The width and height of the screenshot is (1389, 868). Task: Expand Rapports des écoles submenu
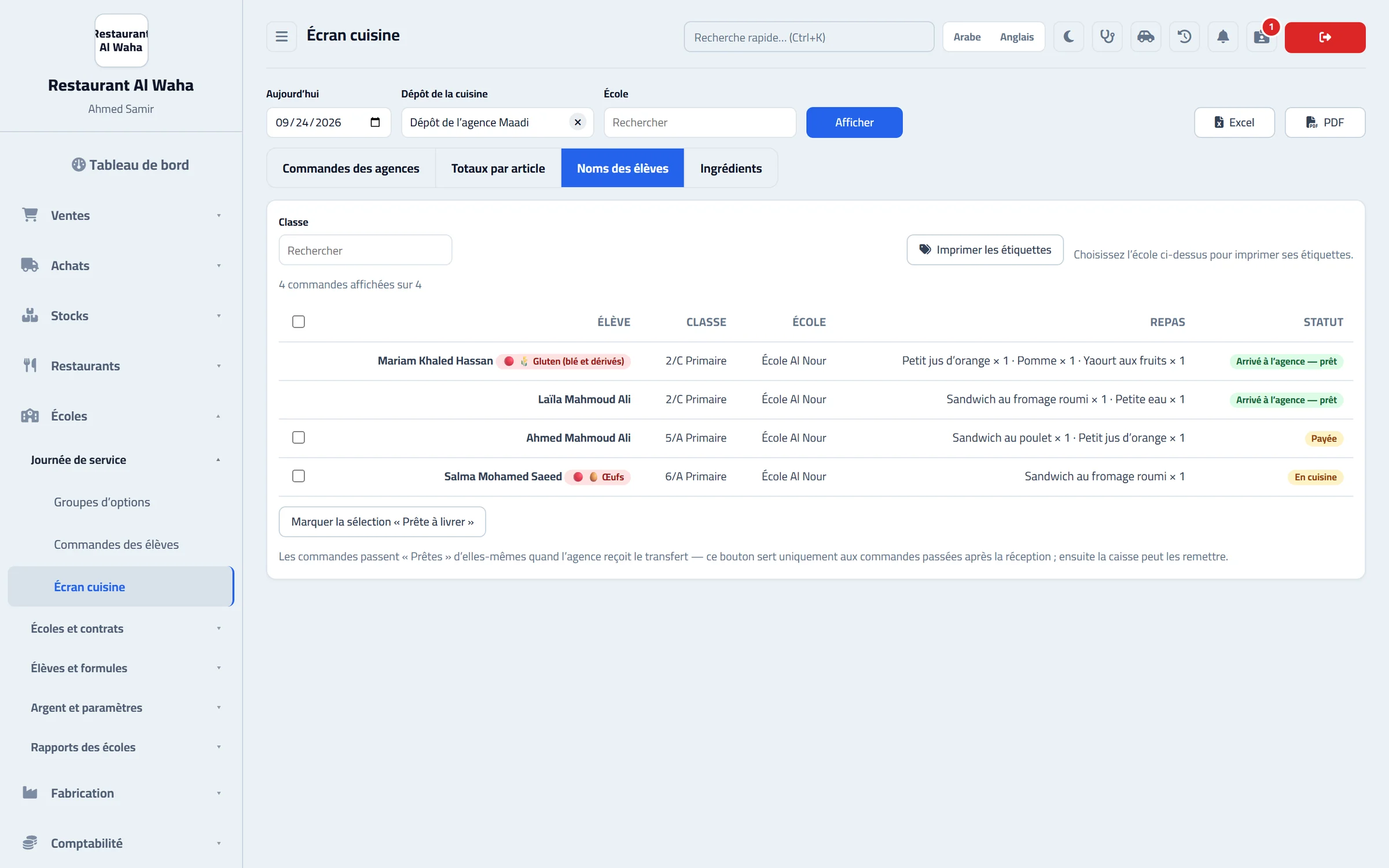pos(219,747)
